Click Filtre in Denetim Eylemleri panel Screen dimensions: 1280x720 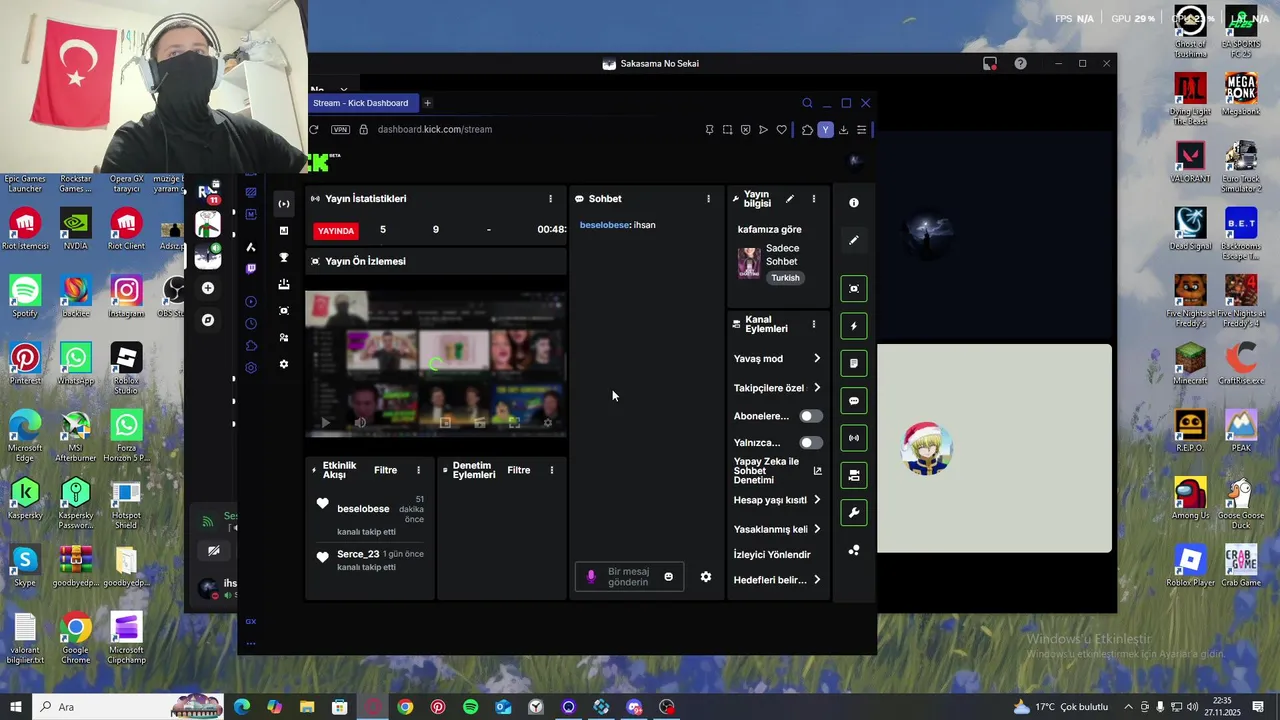click(518, 470)
